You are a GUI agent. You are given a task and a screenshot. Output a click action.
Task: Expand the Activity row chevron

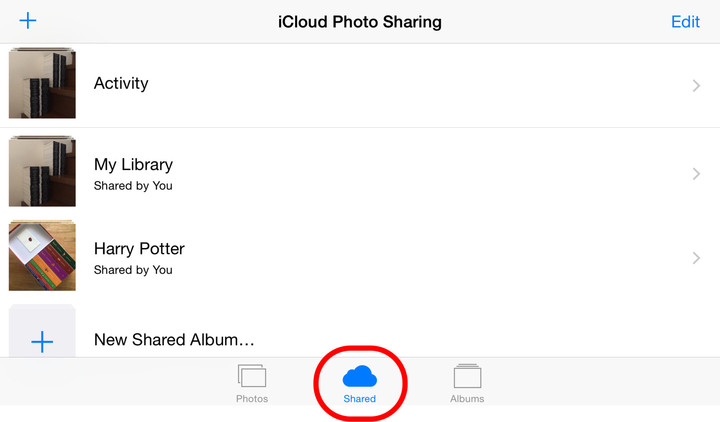point(696,85)
